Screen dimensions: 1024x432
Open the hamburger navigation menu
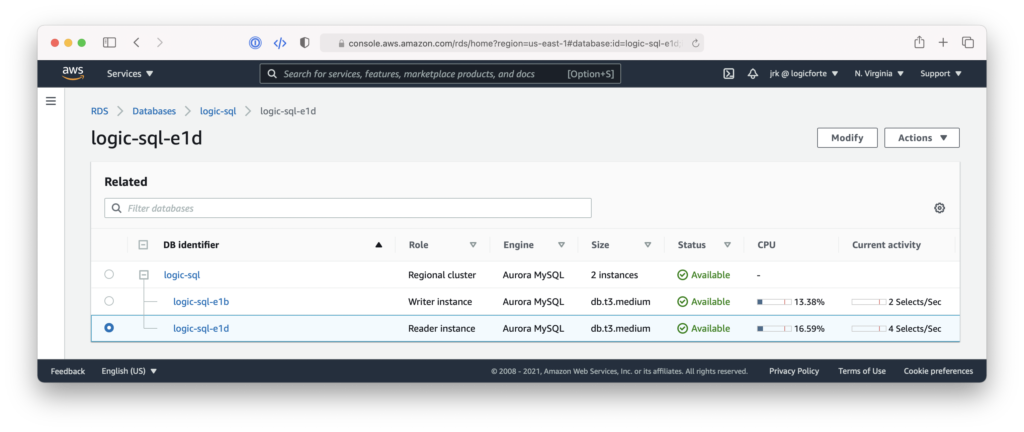point(51,101)
